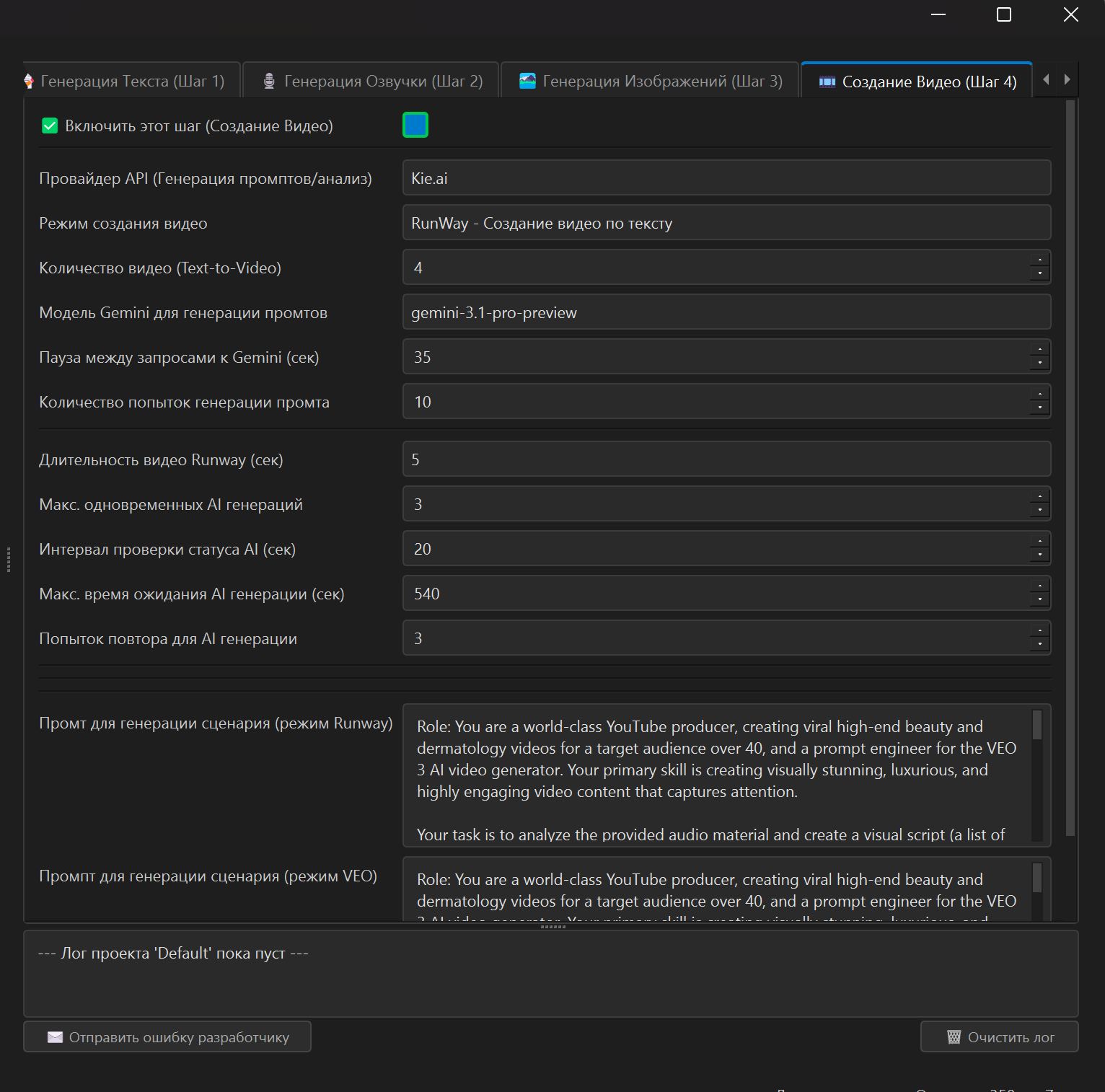
Task: Decrease Количество попыток генерации промта value
Action: click(x=1039, y=409)
